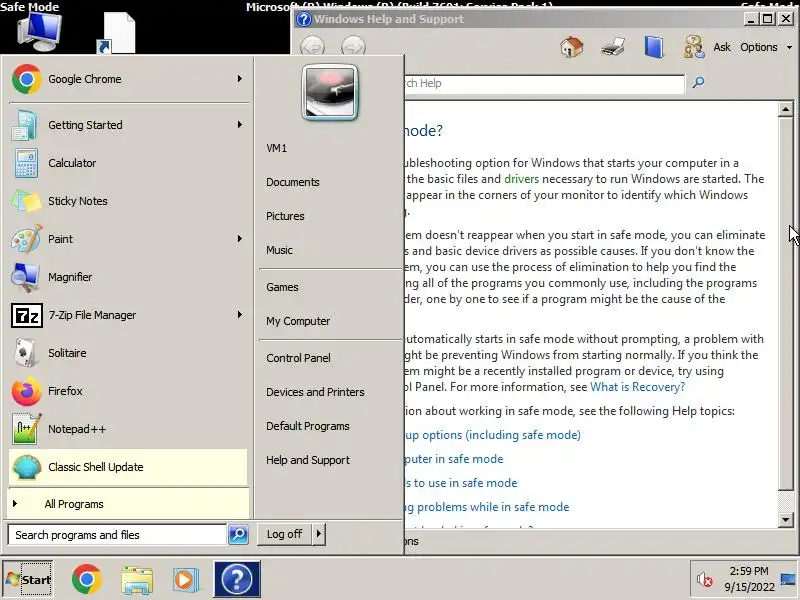Screen dimensions: 800x600
Task: Open 'to use in safe mode' link
Action: [461, 483]
